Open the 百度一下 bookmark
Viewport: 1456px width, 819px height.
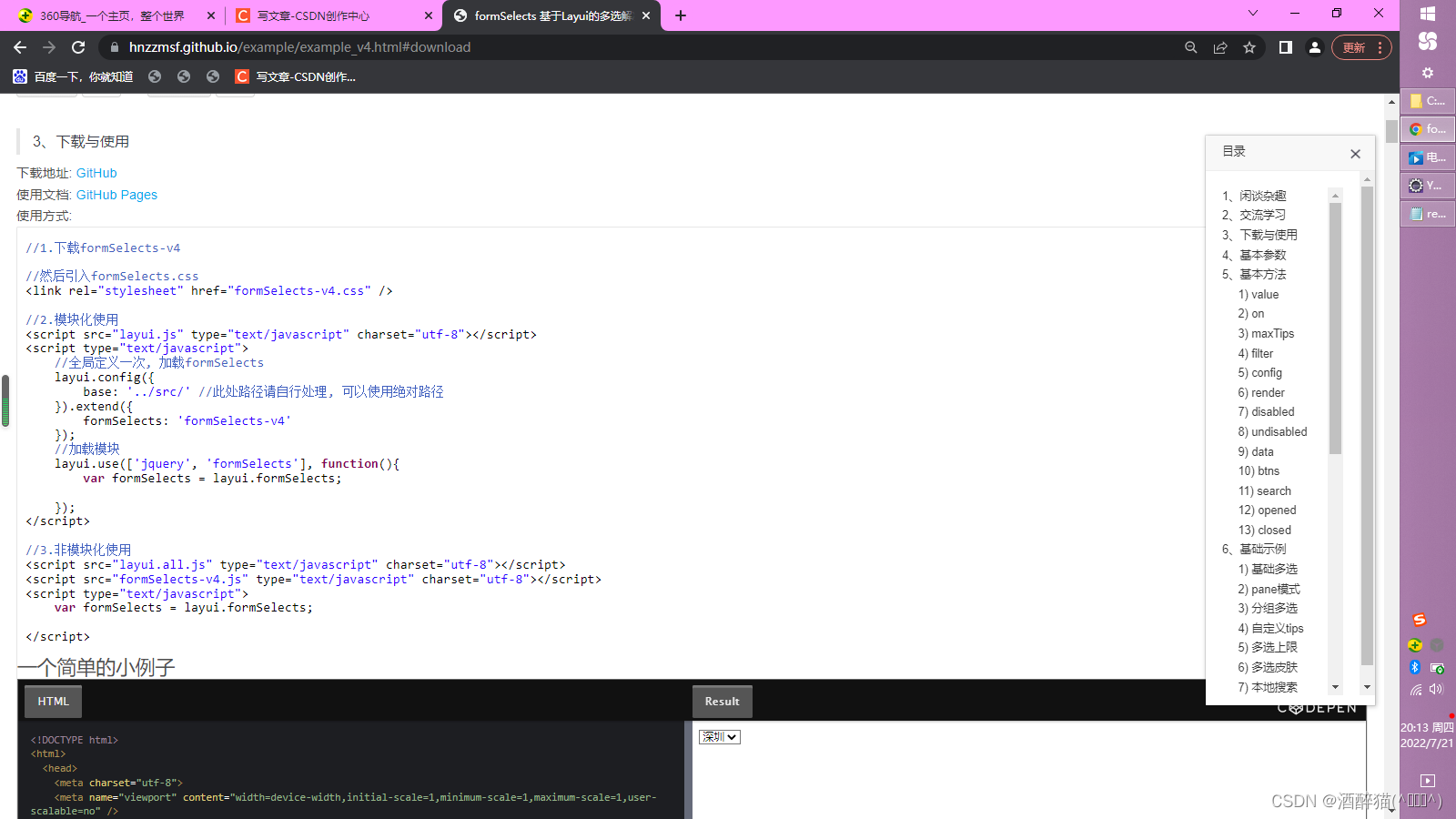pos(73,76)
